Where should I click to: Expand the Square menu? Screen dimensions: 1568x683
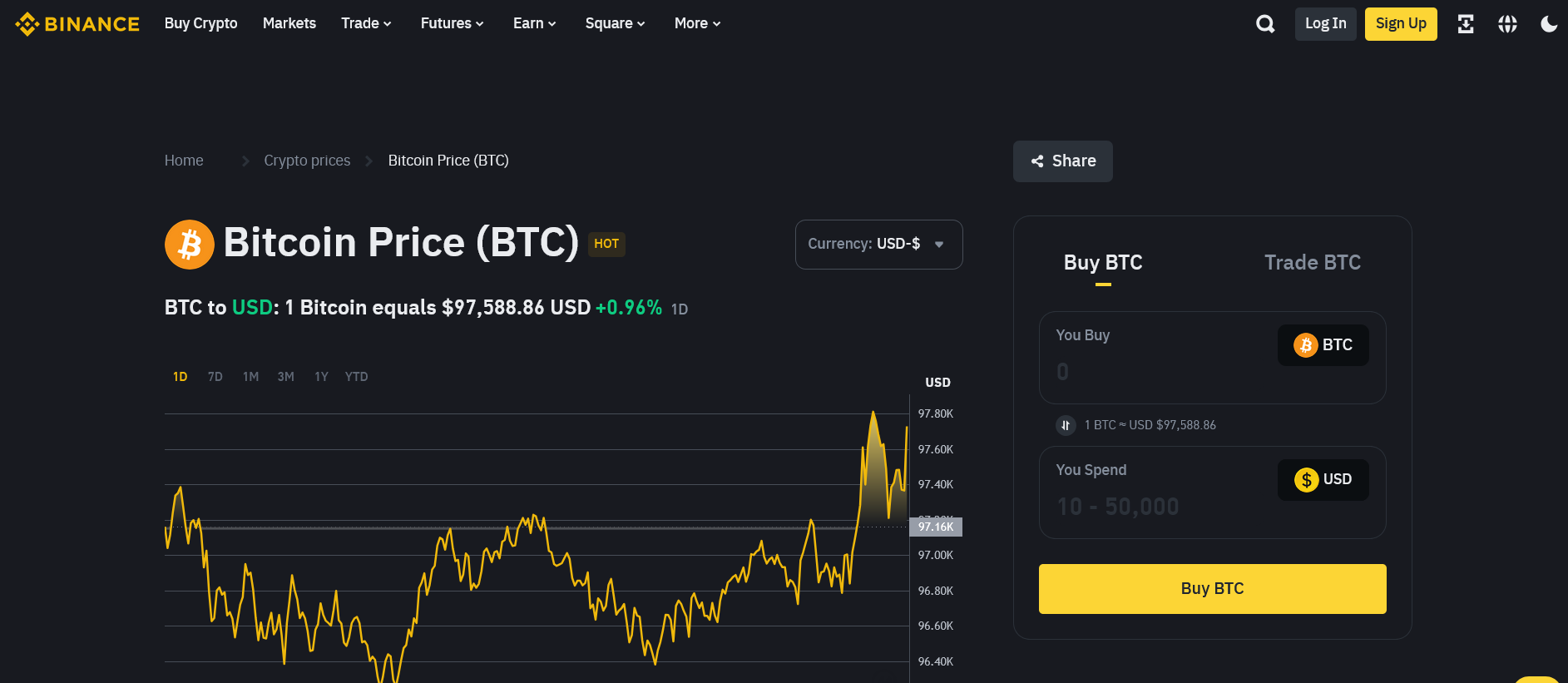[x=615, y=23]
